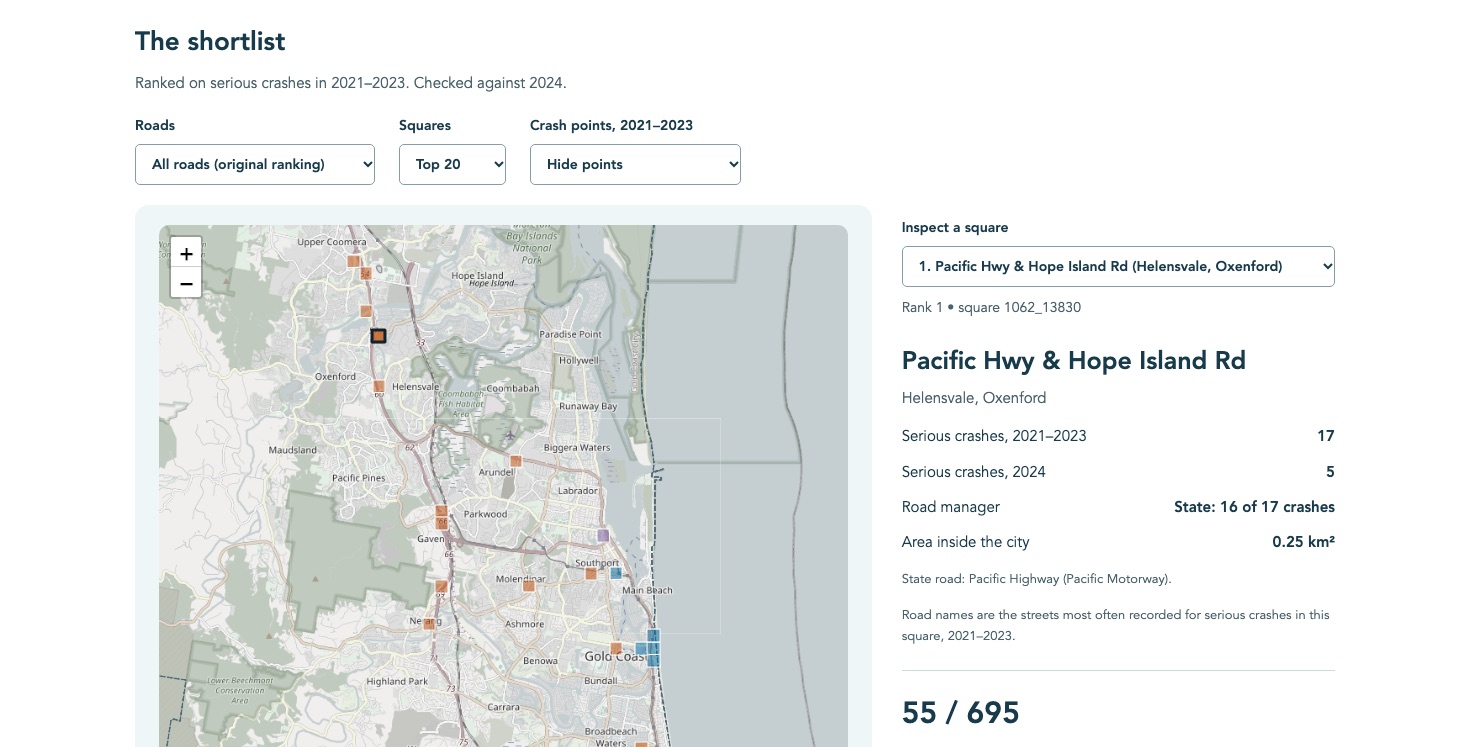Image resolution: width=1470 pixels, height=747 pixels.
Task: Click the '0.25 km²' area value
Action: [1303, 541]
